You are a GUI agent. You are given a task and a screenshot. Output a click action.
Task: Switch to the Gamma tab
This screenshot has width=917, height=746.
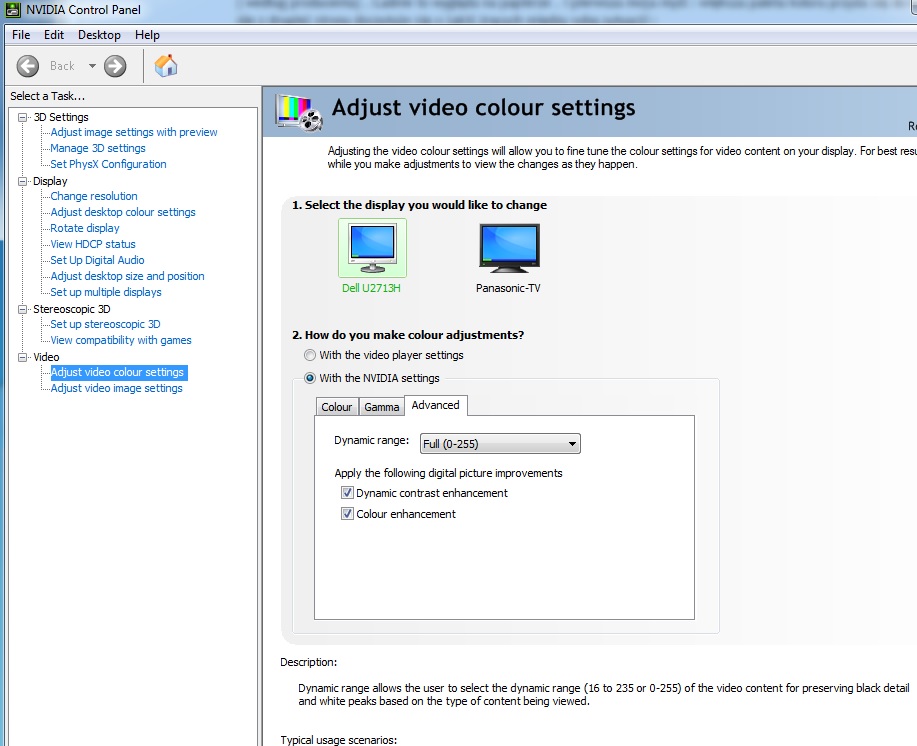pos(381,407)
